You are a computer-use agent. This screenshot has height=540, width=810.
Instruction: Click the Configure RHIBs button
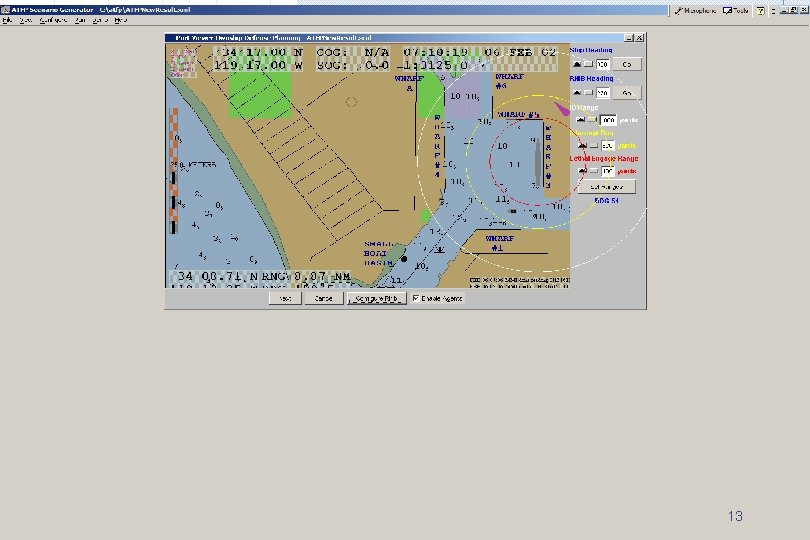tap(377, 298)
